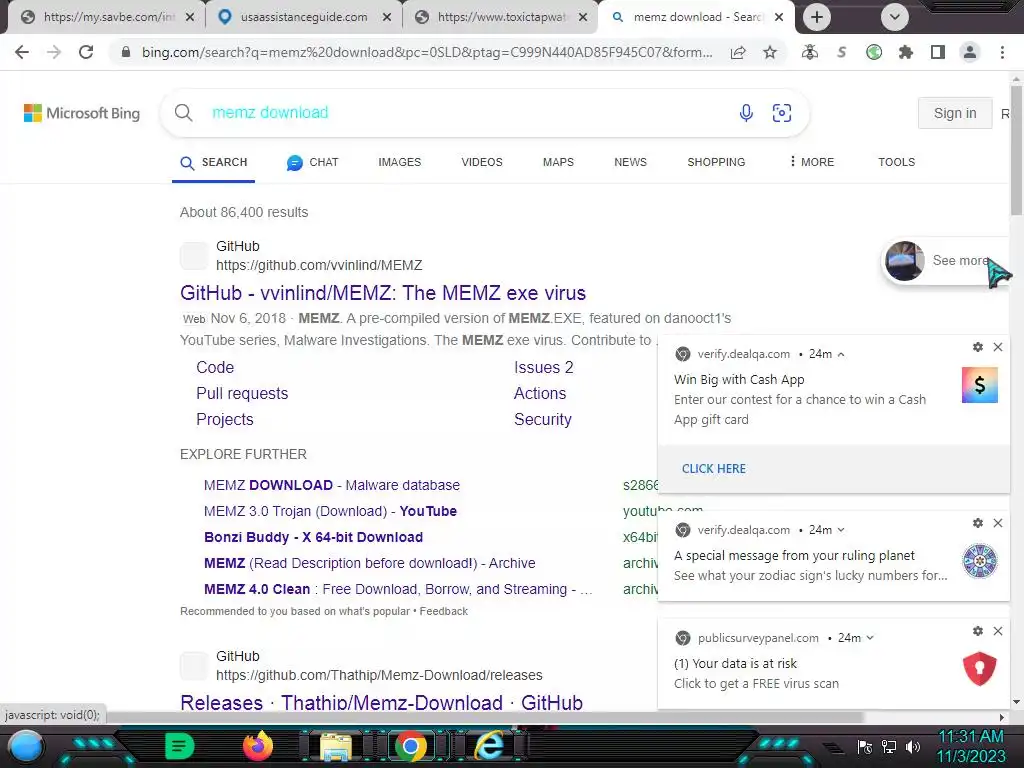The height and width of the screenshot is (768, 1024).
Task: Close the usaassistanceguide.com tab
Action: pos(387,17)
